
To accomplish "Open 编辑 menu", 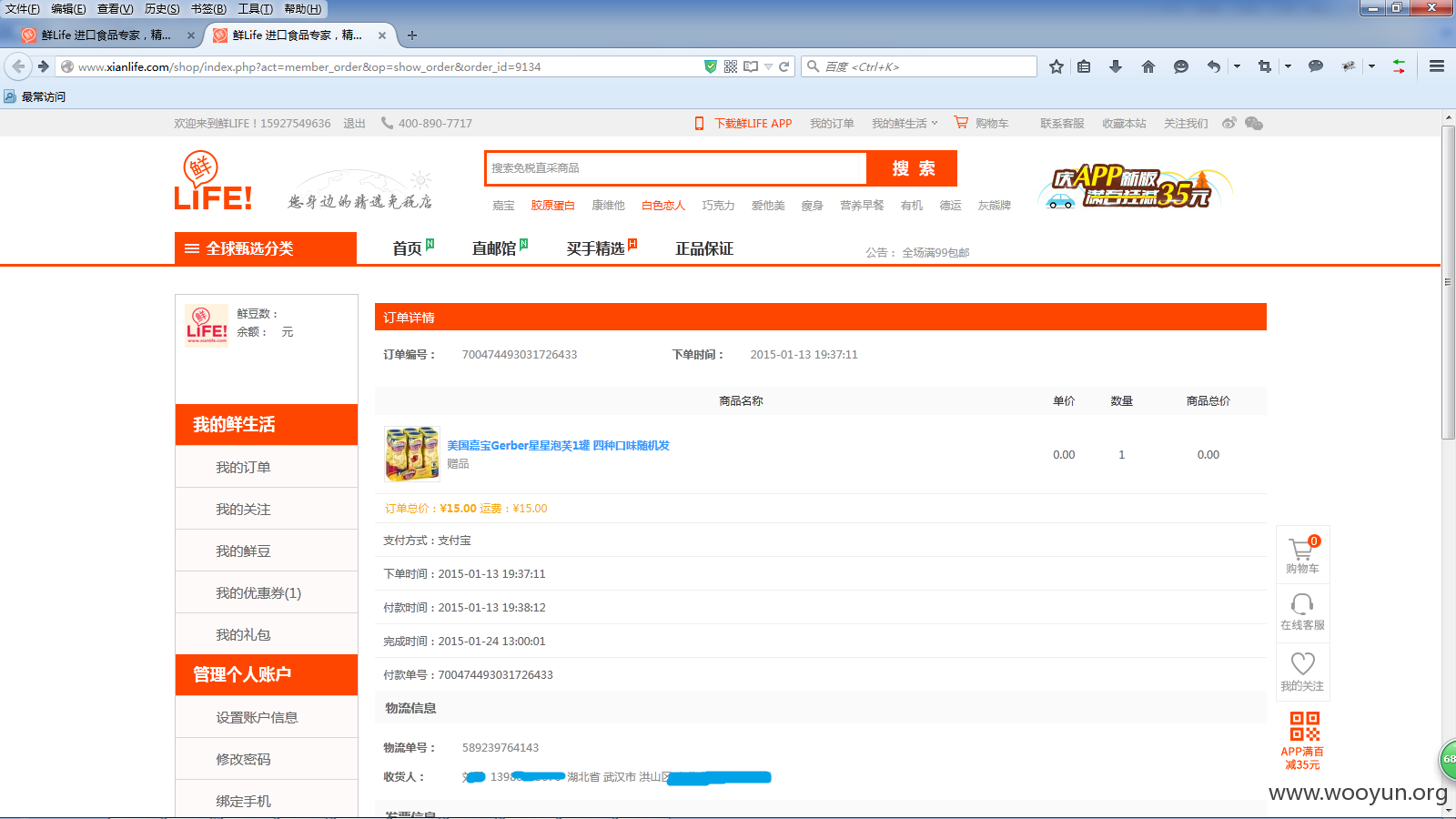I will (x=68, y=9).
